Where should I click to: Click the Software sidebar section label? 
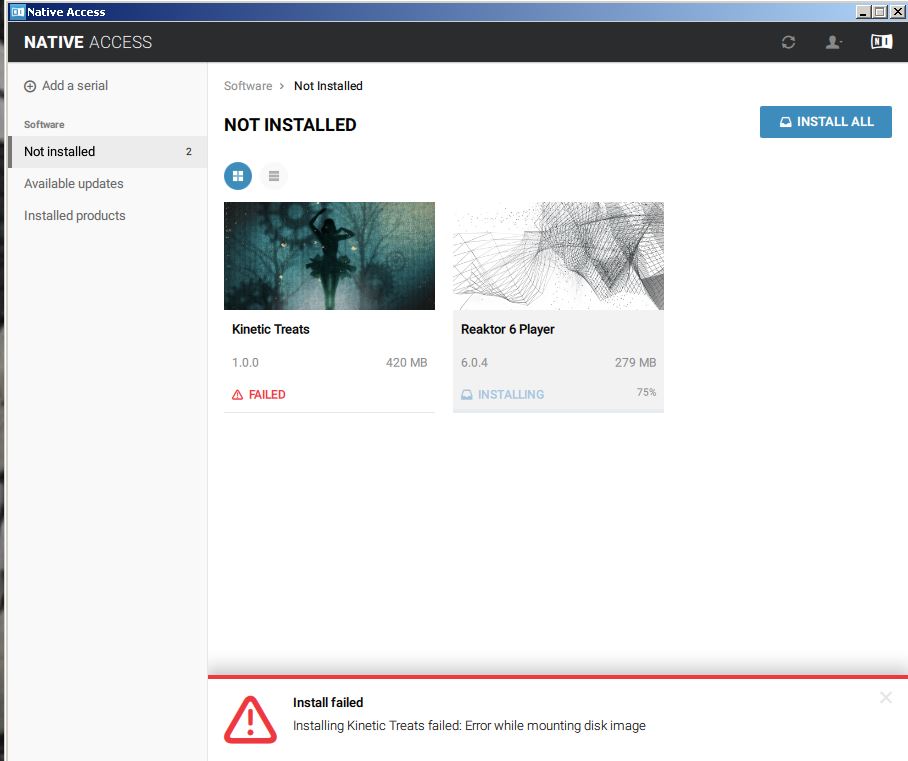(x=44, y=125)
